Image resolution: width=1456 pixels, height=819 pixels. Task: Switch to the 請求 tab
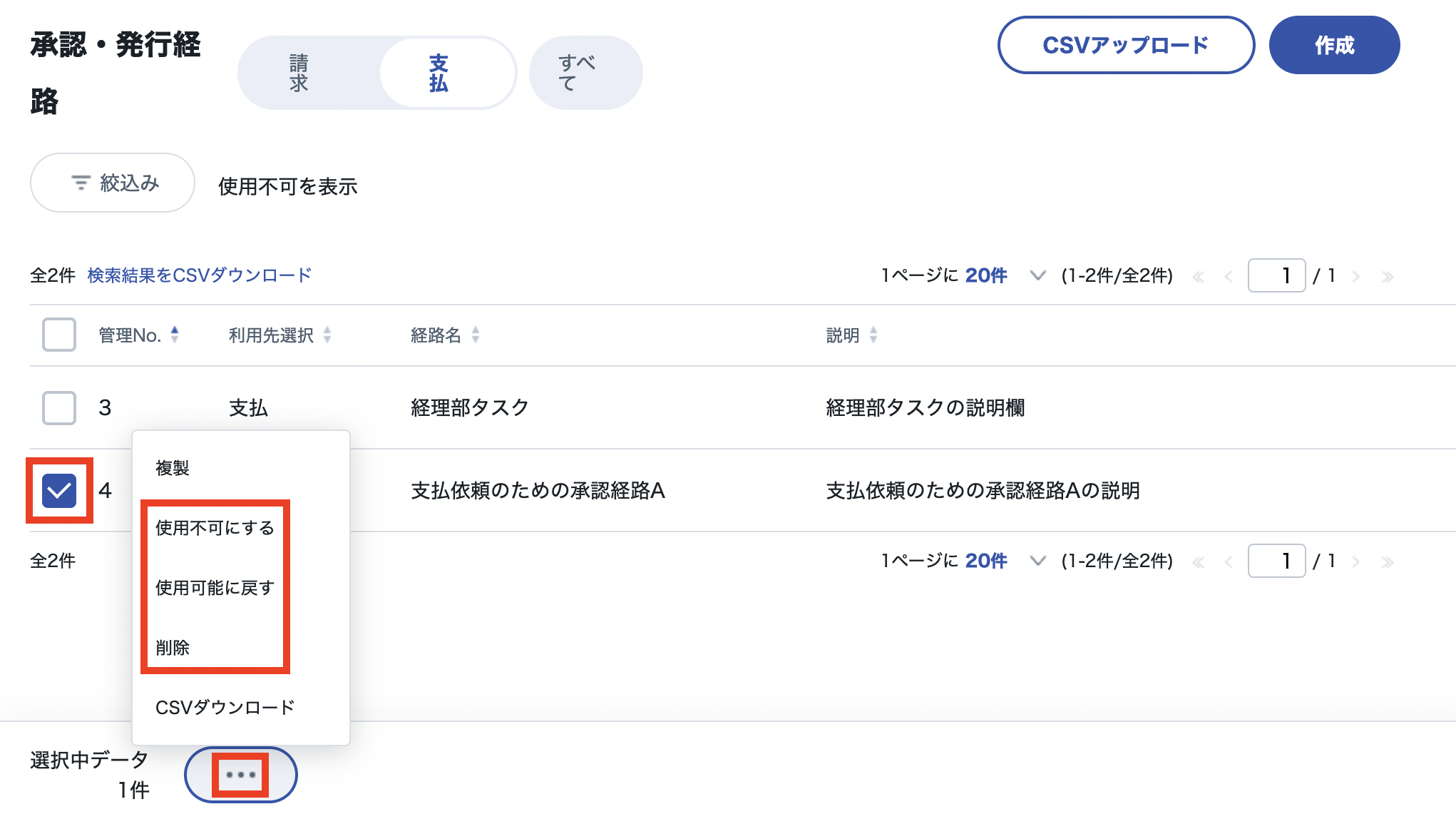[299, 73]
